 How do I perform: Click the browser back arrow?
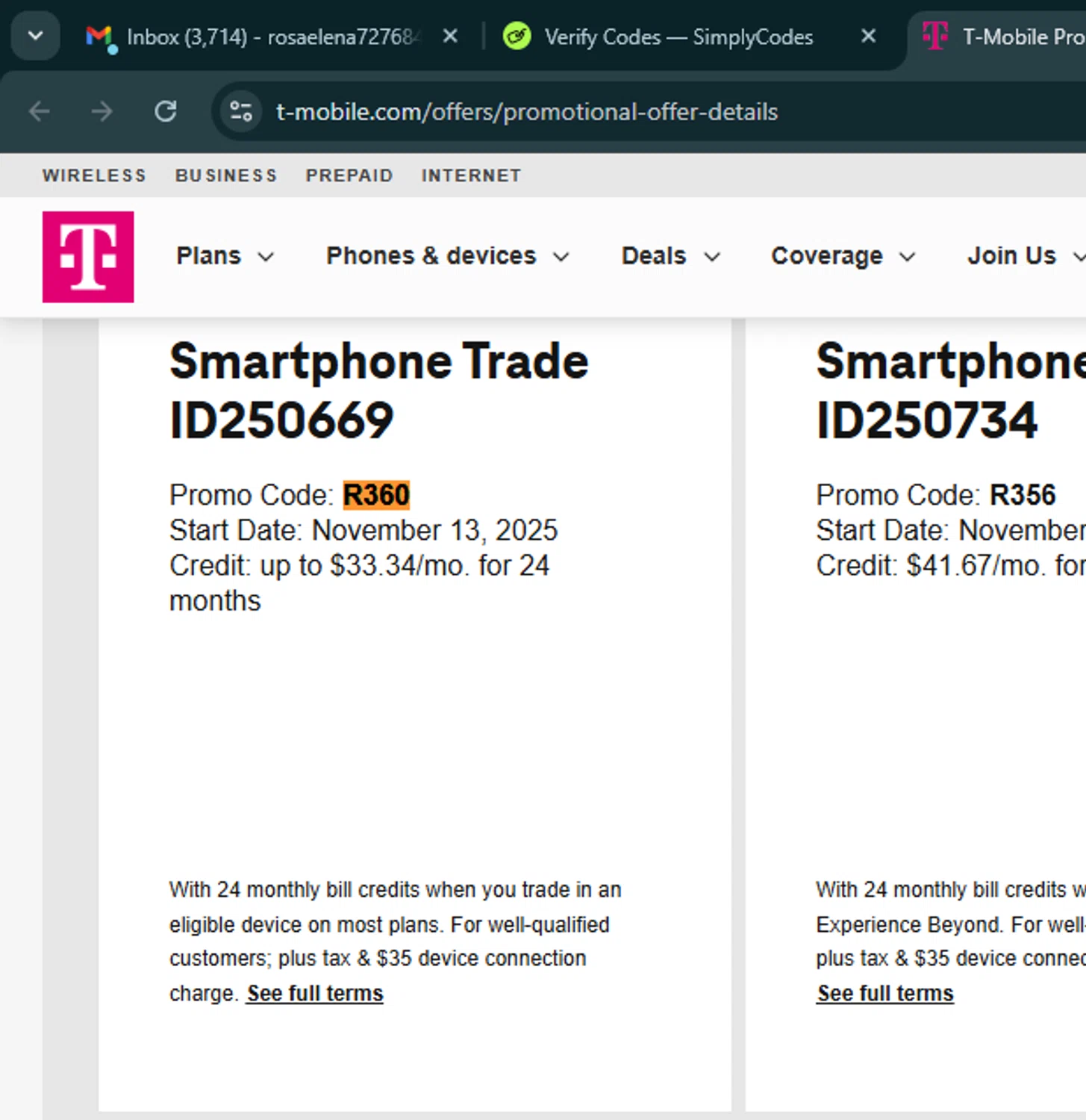(40, 112)
